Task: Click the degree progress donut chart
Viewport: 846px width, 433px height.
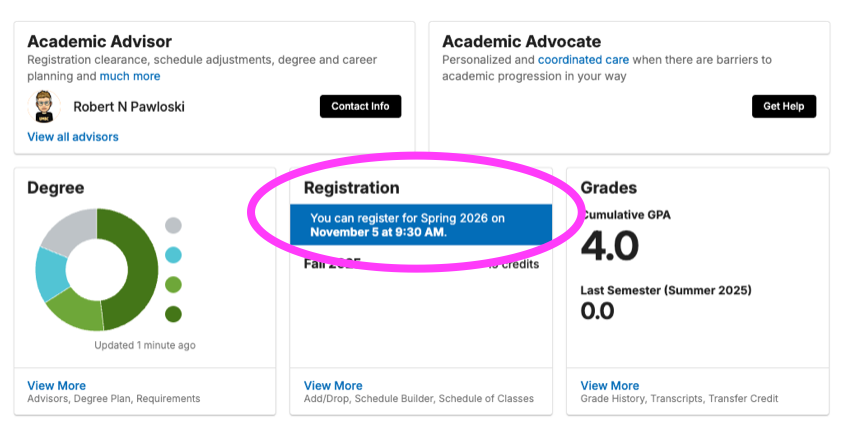Action: point(97,269)
